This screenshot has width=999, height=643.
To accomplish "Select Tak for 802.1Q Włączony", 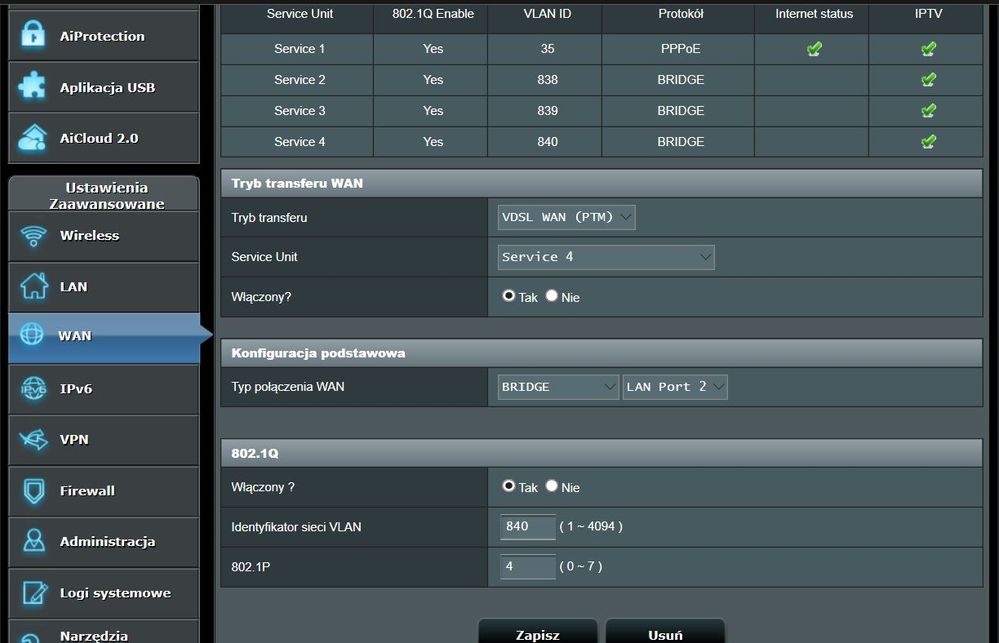I will tap(509, 486).
